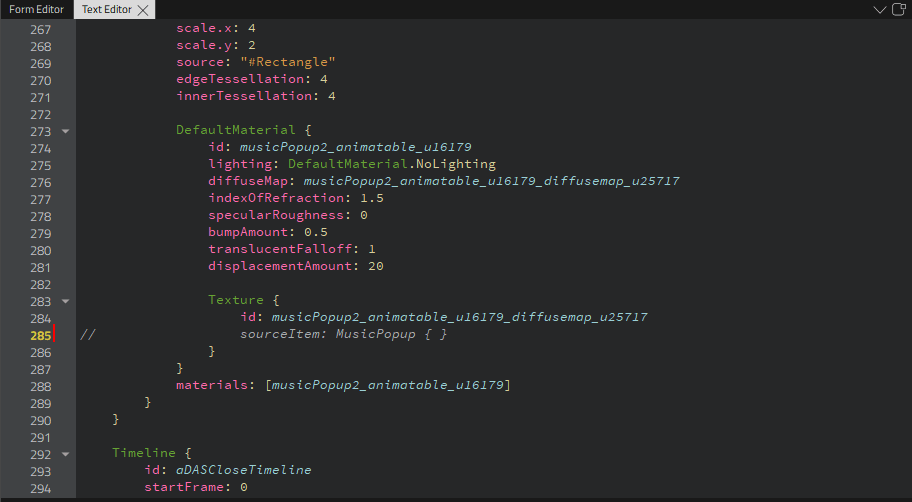Collapse the Texture block fold arrow
The image size is (912, 502).
click(x=65, y=300)
